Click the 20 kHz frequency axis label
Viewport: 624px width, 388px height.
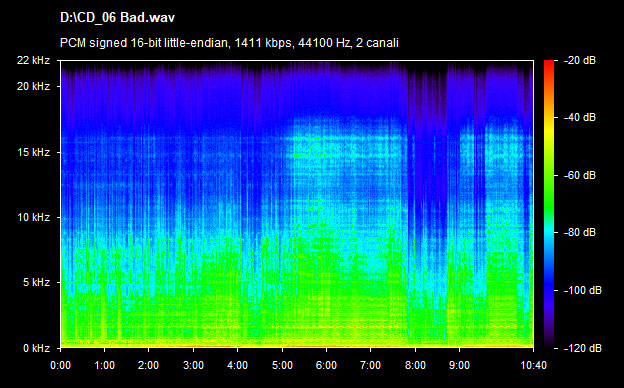coord(33,86)
